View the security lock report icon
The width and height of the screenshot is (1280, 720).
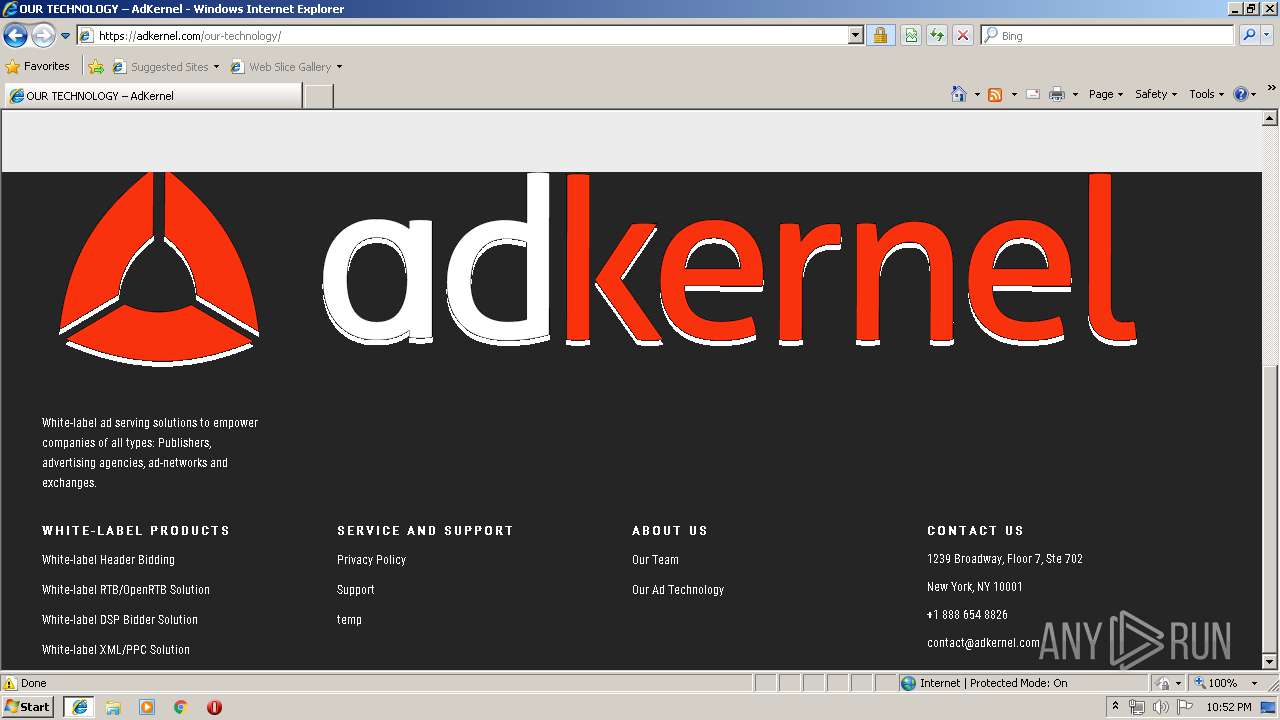(x=880, y=36)
